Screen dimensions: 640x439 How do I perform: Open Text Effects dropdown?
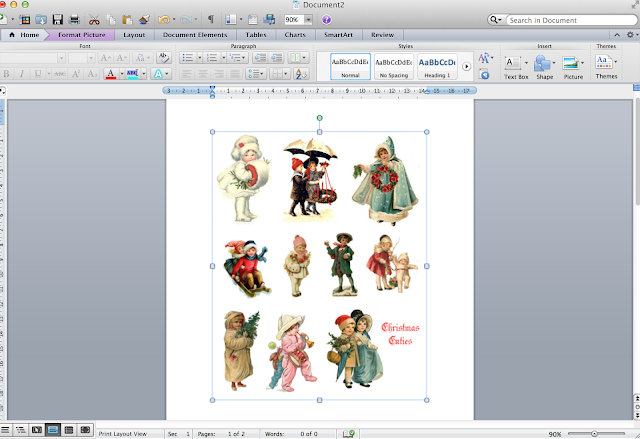pyautogui.click(x=160, y=74)
